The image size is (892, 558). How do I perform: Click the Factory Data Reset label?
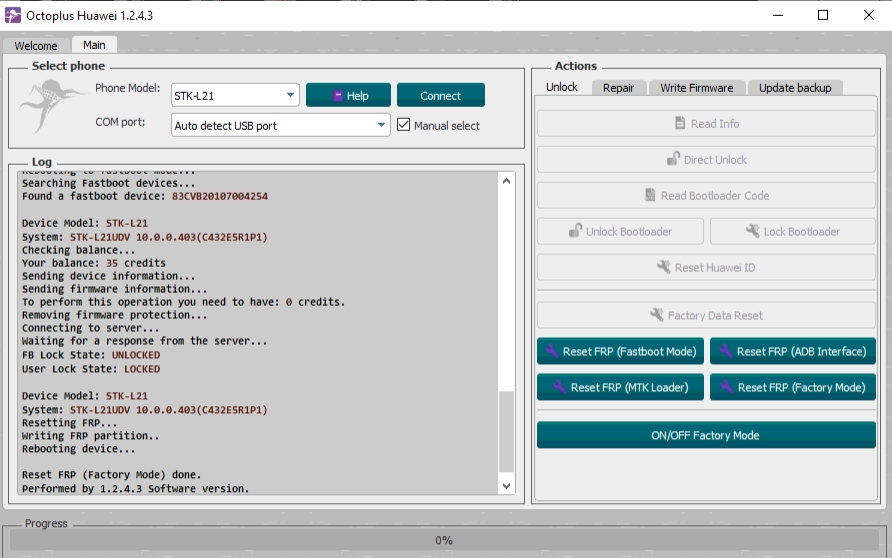click(715, 316)
